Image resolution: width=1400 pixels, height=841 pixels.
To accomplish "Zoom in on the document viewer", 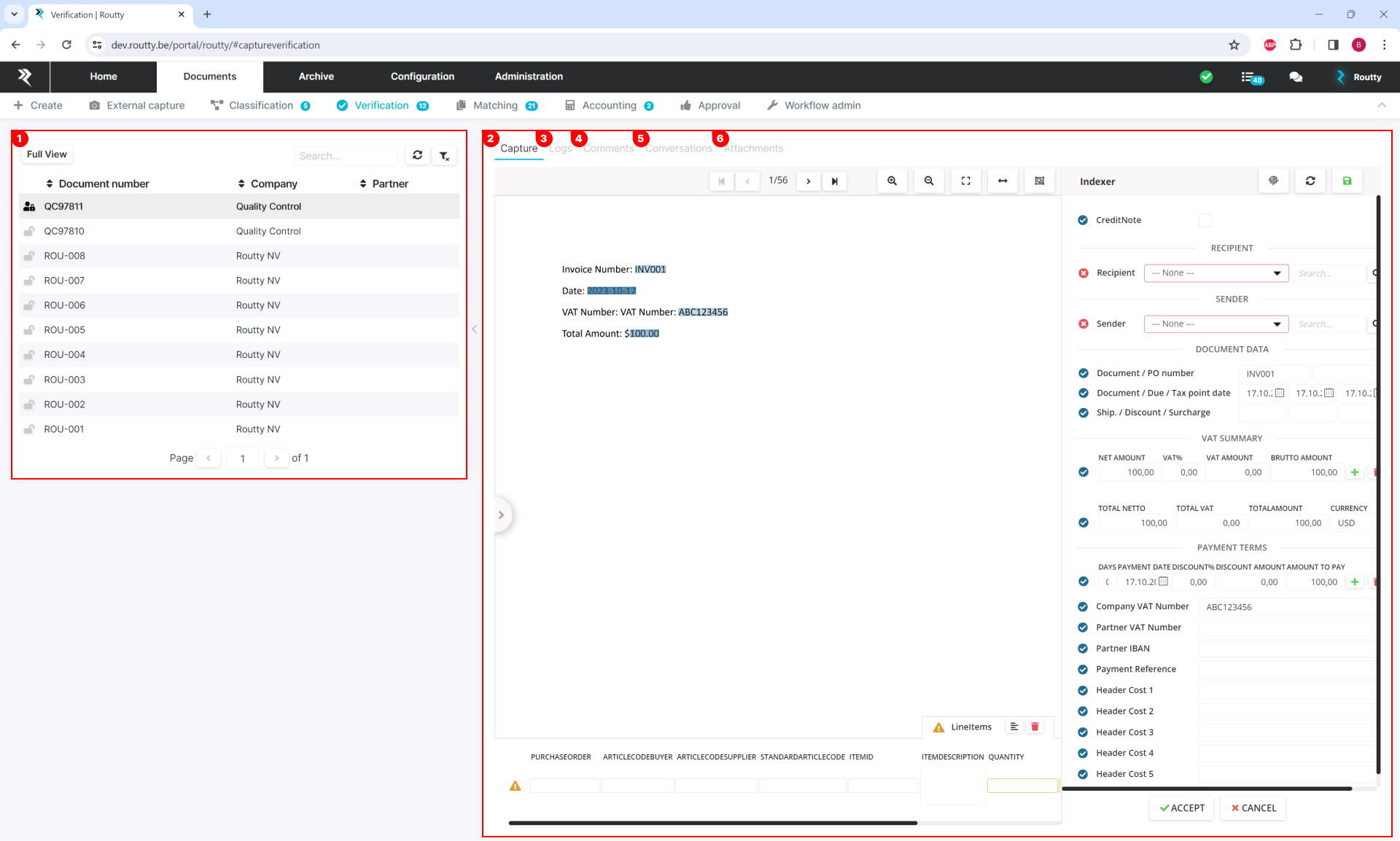I will click(x=892, y=181).
